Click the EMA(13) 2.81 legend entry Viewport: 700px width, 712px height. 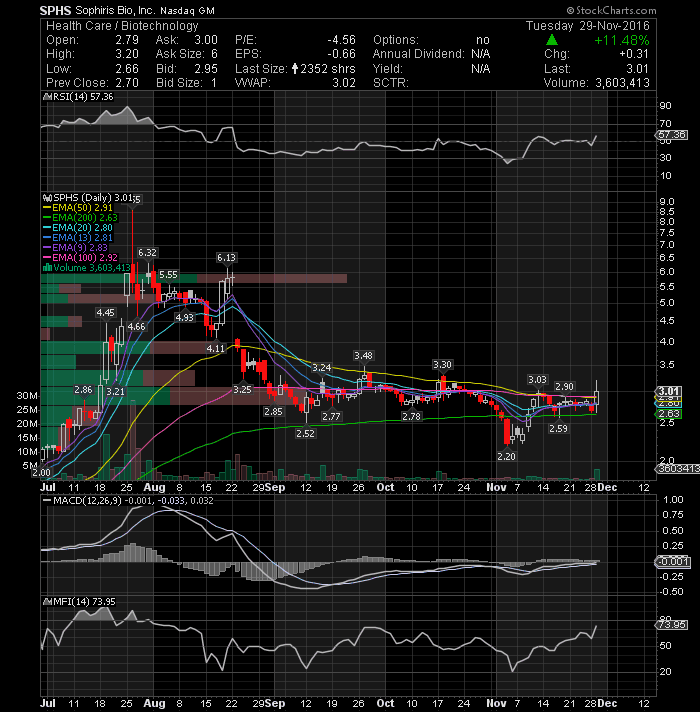pyautogui.click(x=78, y=238)
